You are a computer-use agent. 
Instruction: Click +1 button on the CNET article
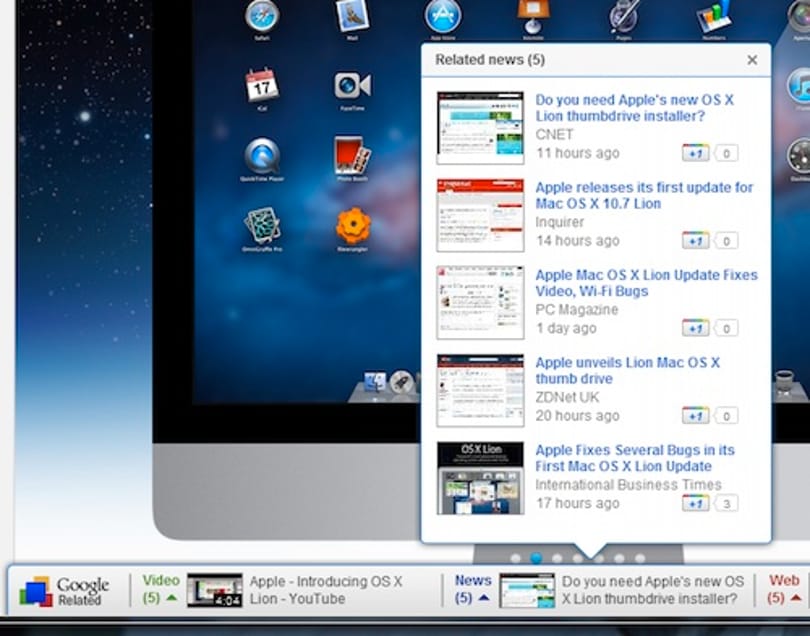(695, 153)
